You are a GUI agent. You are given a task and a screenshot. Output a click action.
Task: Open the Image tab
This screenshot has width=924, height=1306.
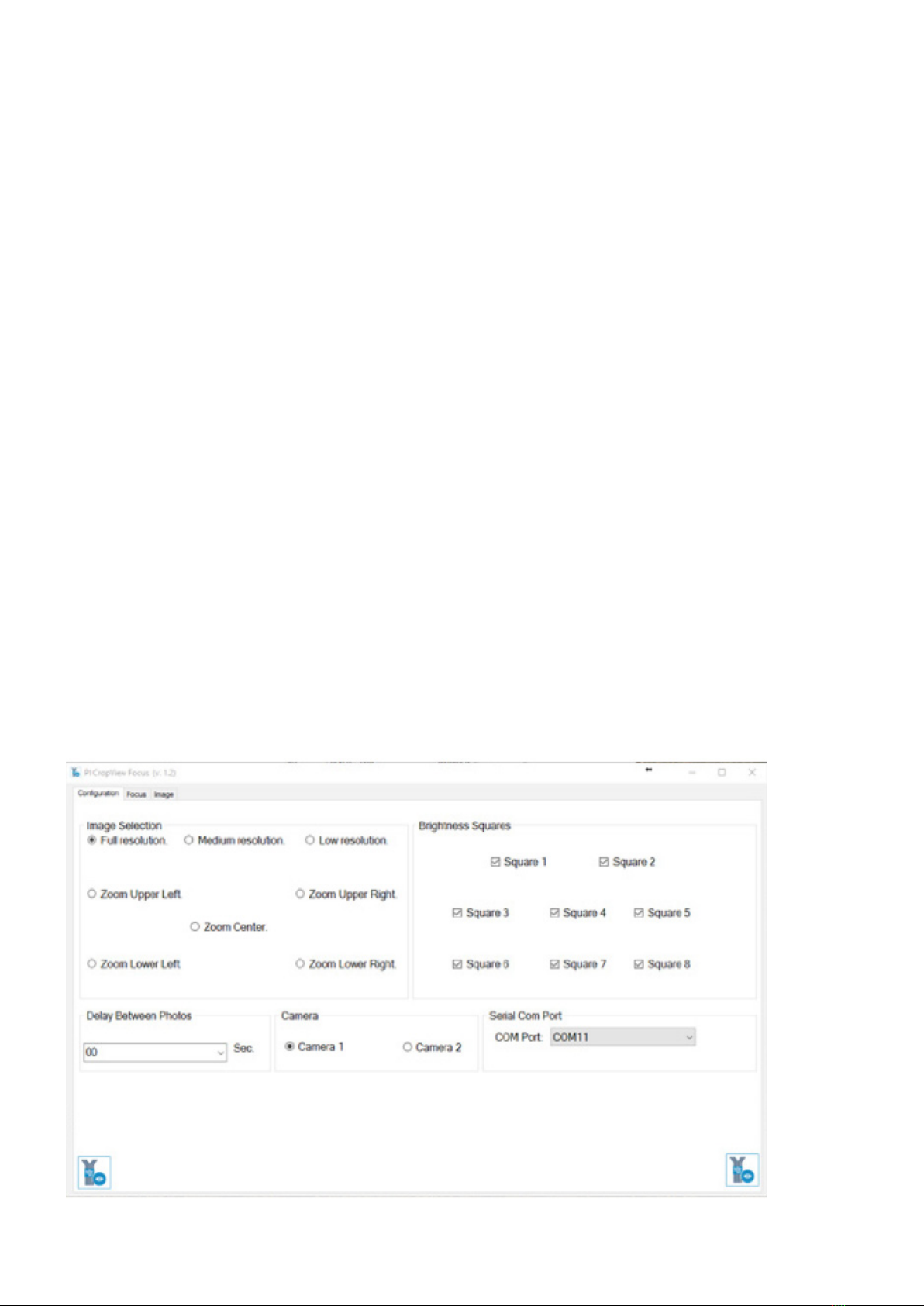(164, 794)
